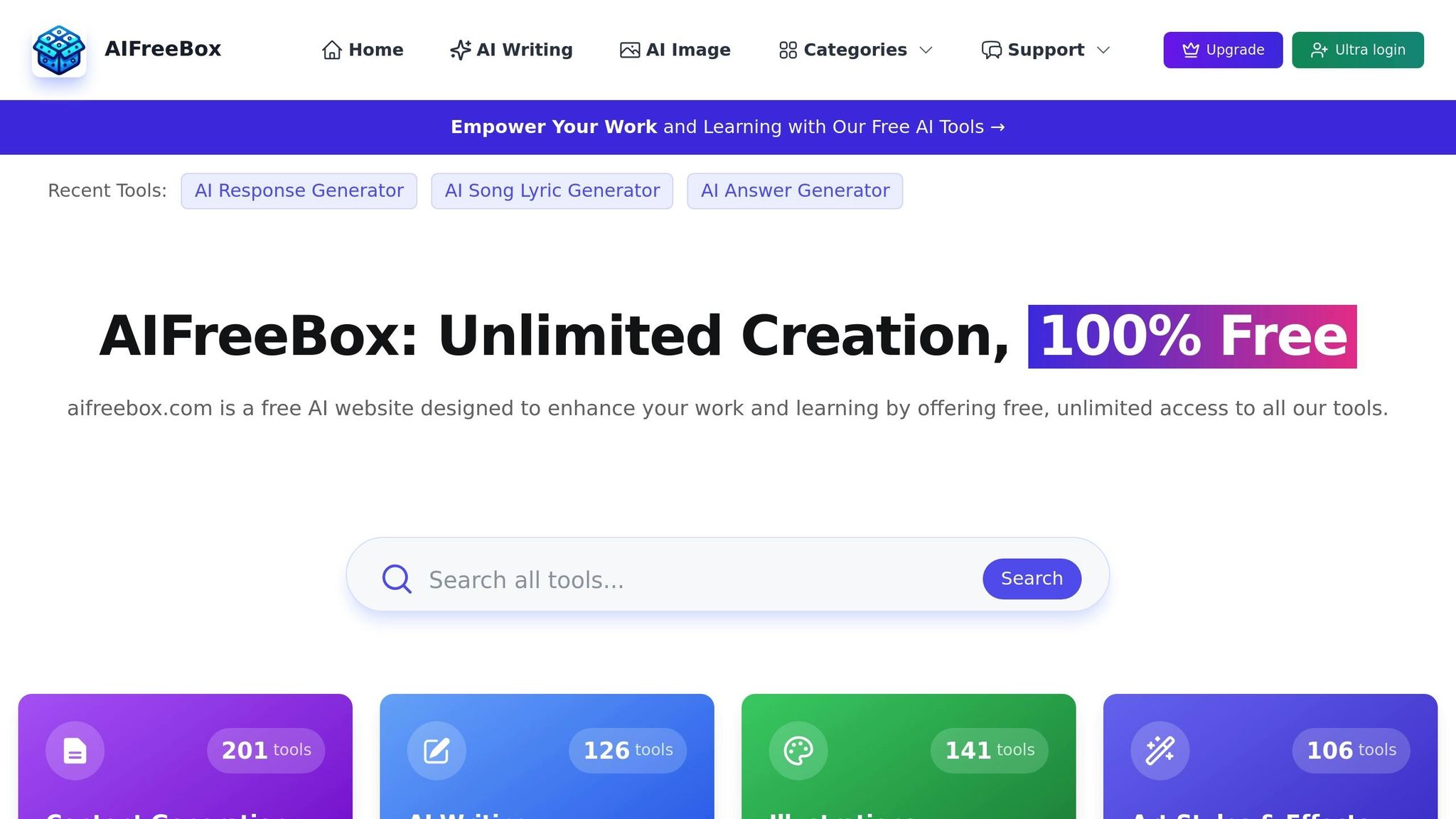The width and height of the screenshot is (1456, 819).
Task: Click the aifreebox.com description paragraph
Action: pos(727,409)
